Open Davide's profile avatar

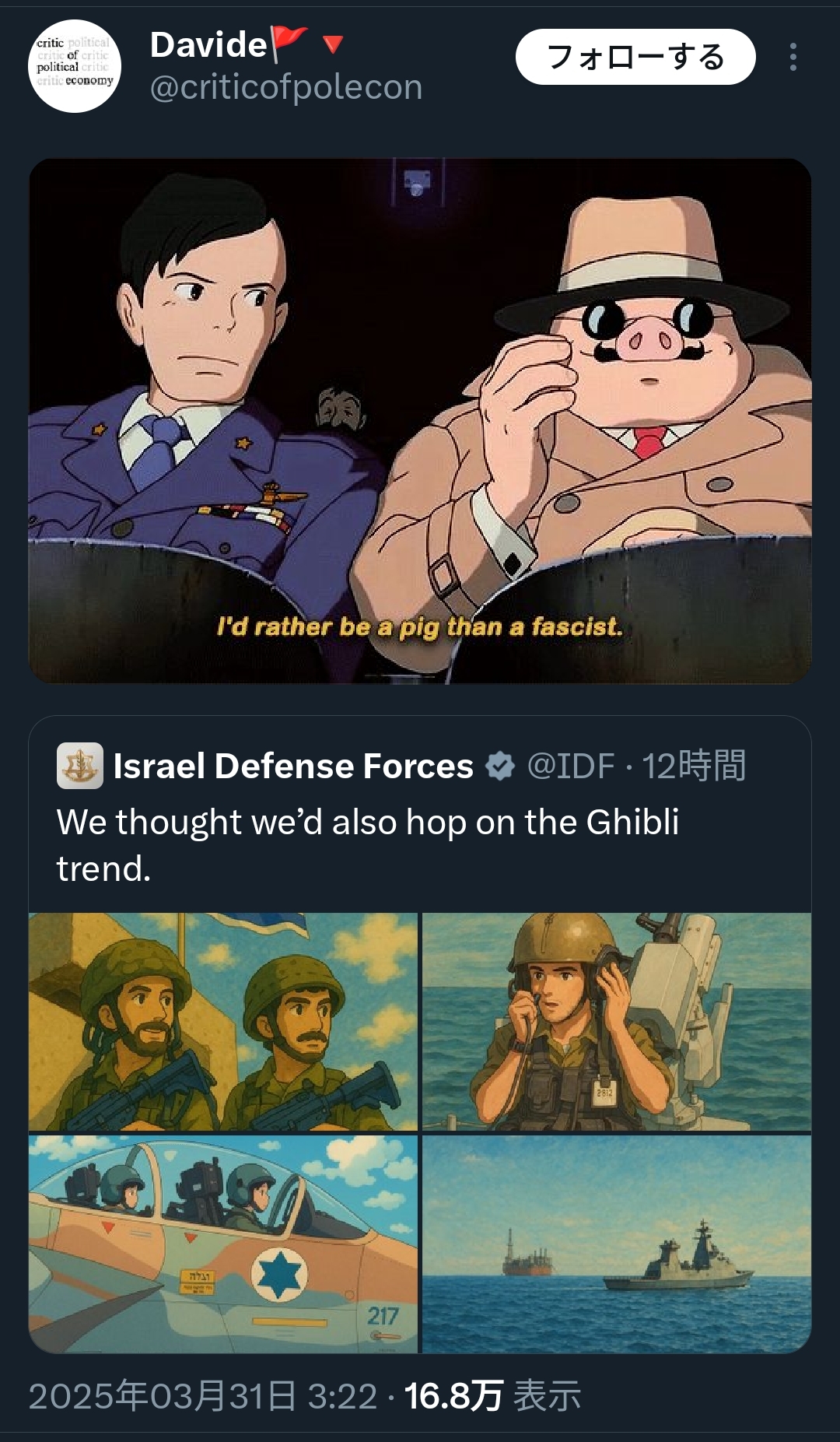coord(75,66)
